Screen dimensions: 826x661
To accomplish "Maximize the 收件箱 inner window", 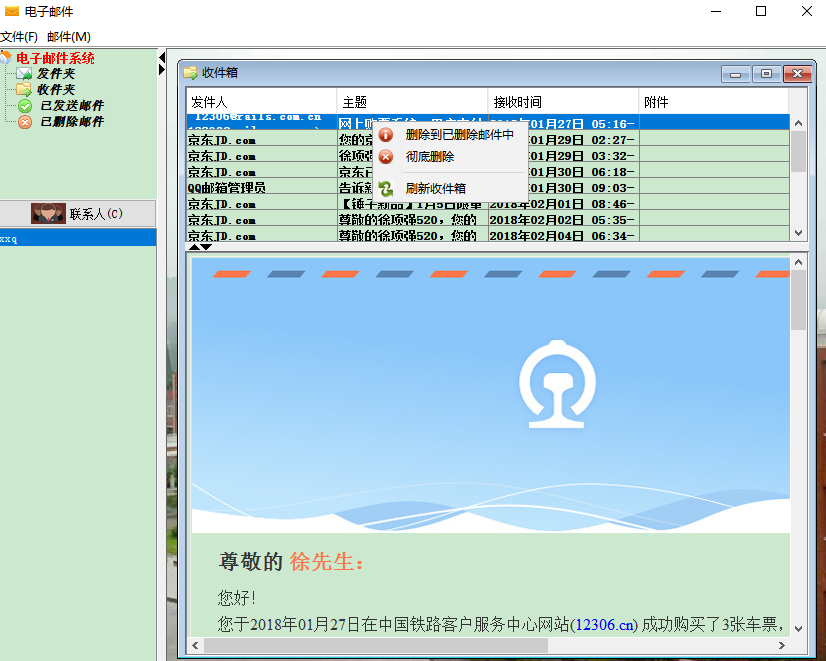I will 766,74.
